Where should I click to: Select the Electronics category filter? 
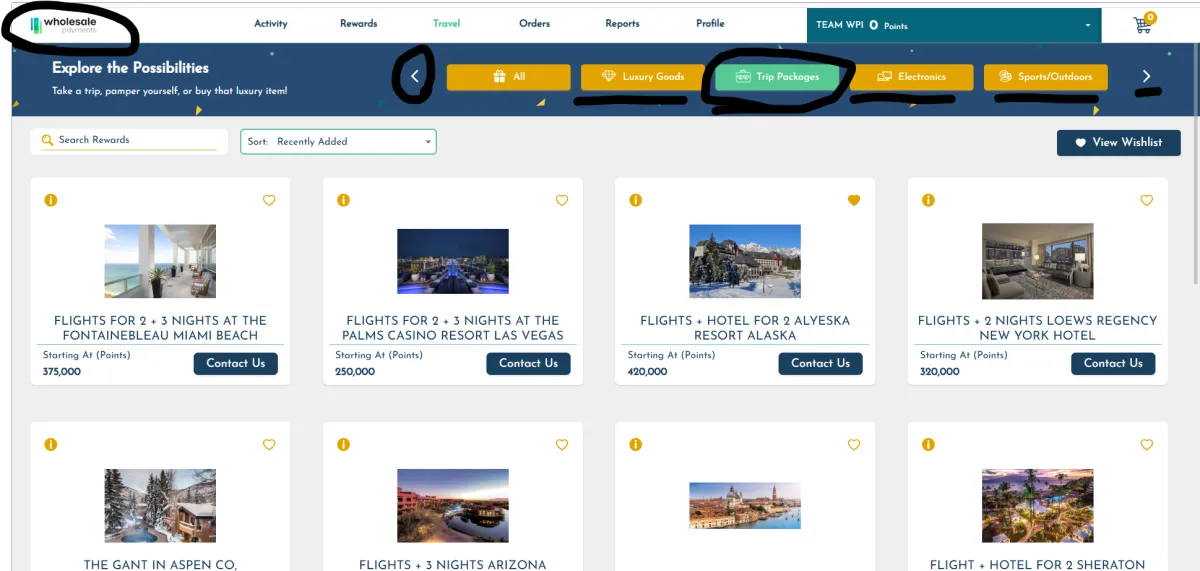(911, 77)
